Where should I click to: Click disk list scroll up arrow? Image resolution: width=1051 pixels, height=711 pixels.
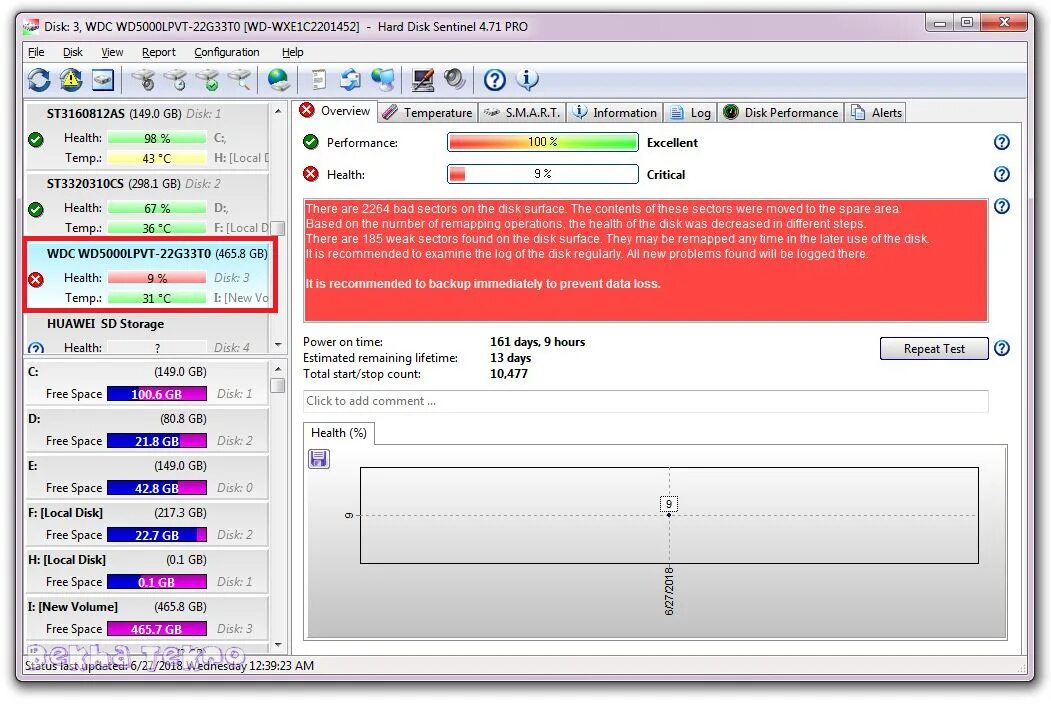278,111
